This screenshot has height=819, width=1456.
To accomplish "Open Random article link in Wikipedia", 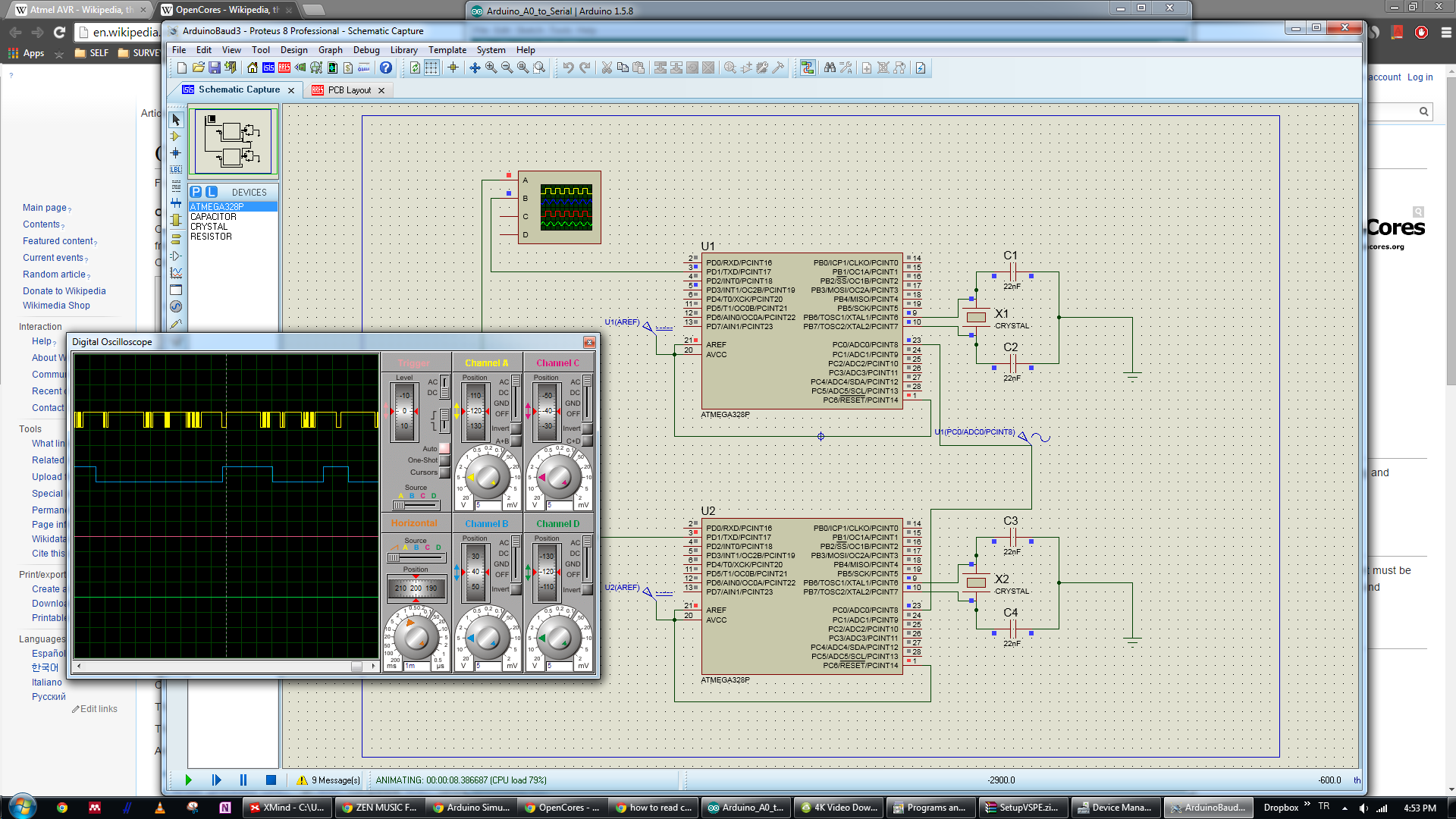I will [54, 275].
